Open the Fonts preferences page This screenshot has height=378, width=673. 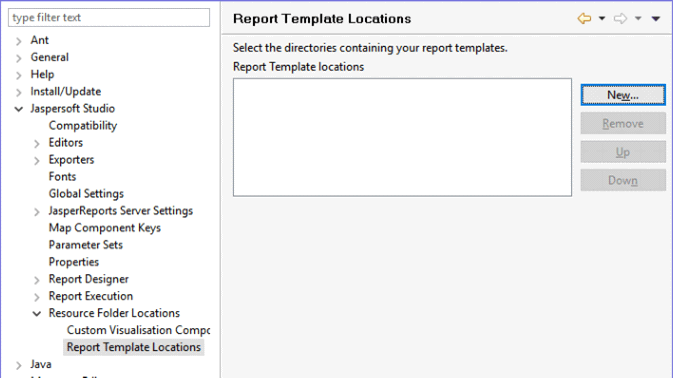(62, 176)
